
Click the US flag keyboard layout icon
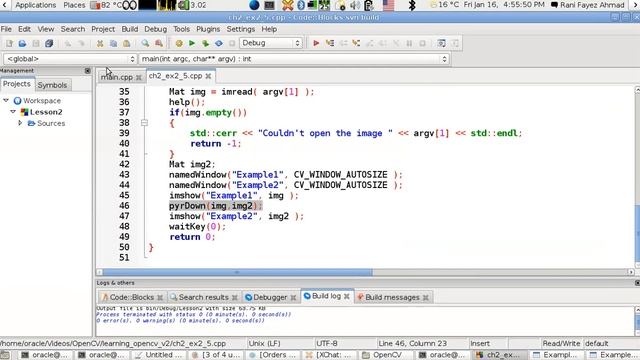pos(388,5)
